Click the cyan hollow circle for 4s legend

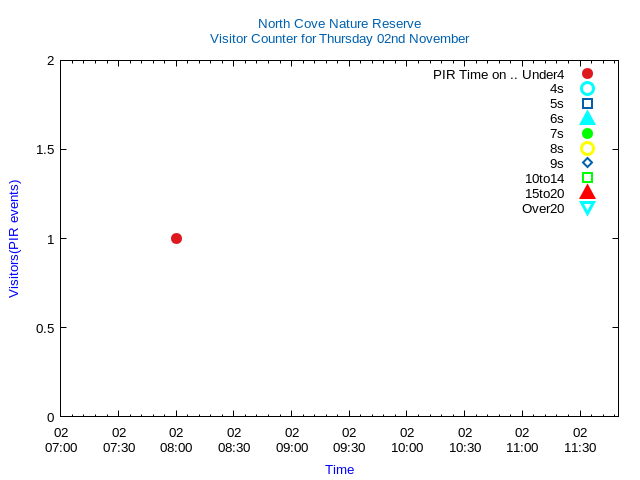pos(587,89)
